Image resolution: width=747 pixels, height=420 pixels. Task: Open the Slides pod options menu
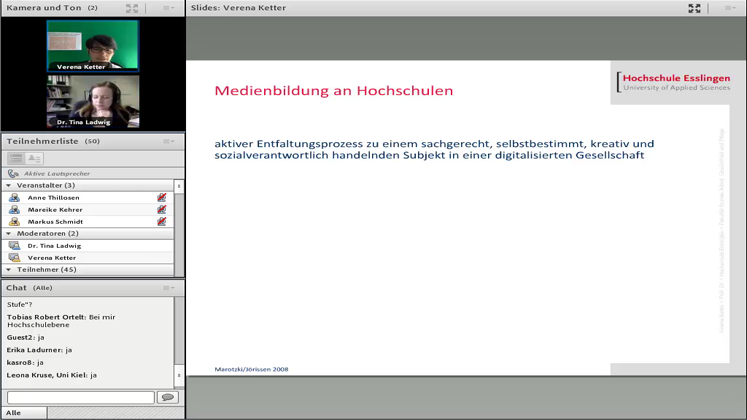click(730, 8)
